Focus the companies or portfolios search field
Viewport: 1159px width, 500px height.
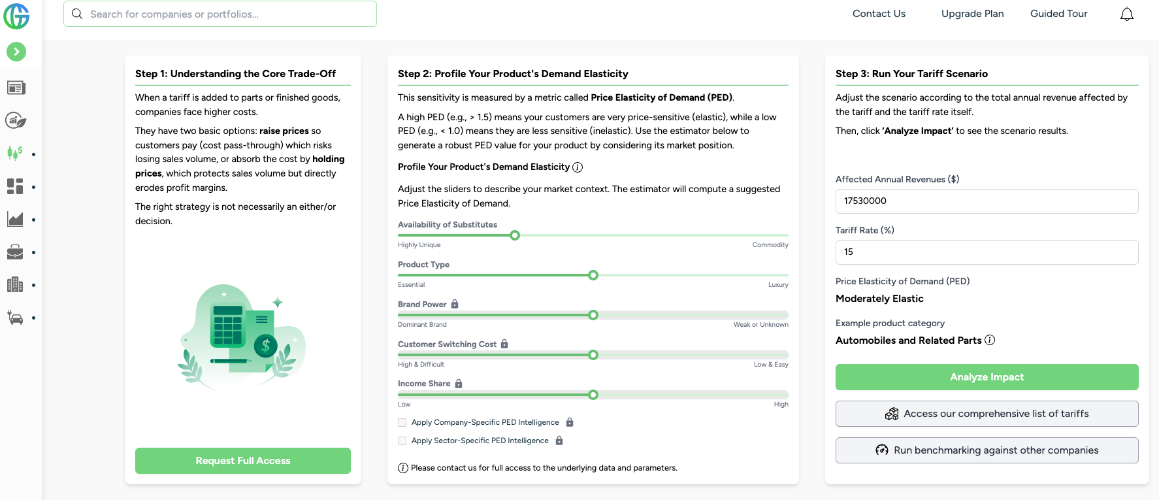220,14
